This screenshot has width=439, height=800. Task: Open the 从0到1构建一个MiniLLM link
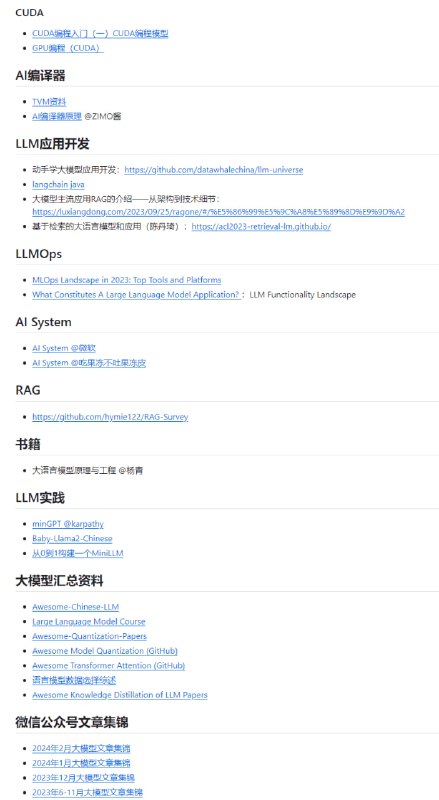pos(78,553)
